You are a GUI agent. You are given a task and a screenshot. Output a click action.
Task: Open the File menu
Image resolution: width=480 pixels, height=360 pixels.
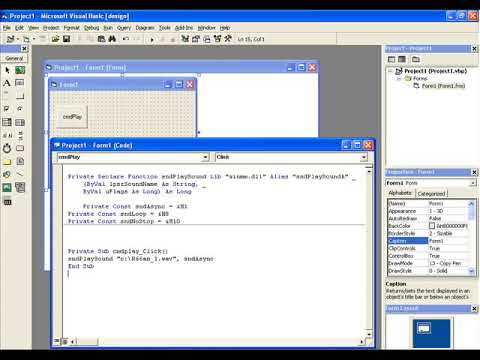click(x=7, y=28)
